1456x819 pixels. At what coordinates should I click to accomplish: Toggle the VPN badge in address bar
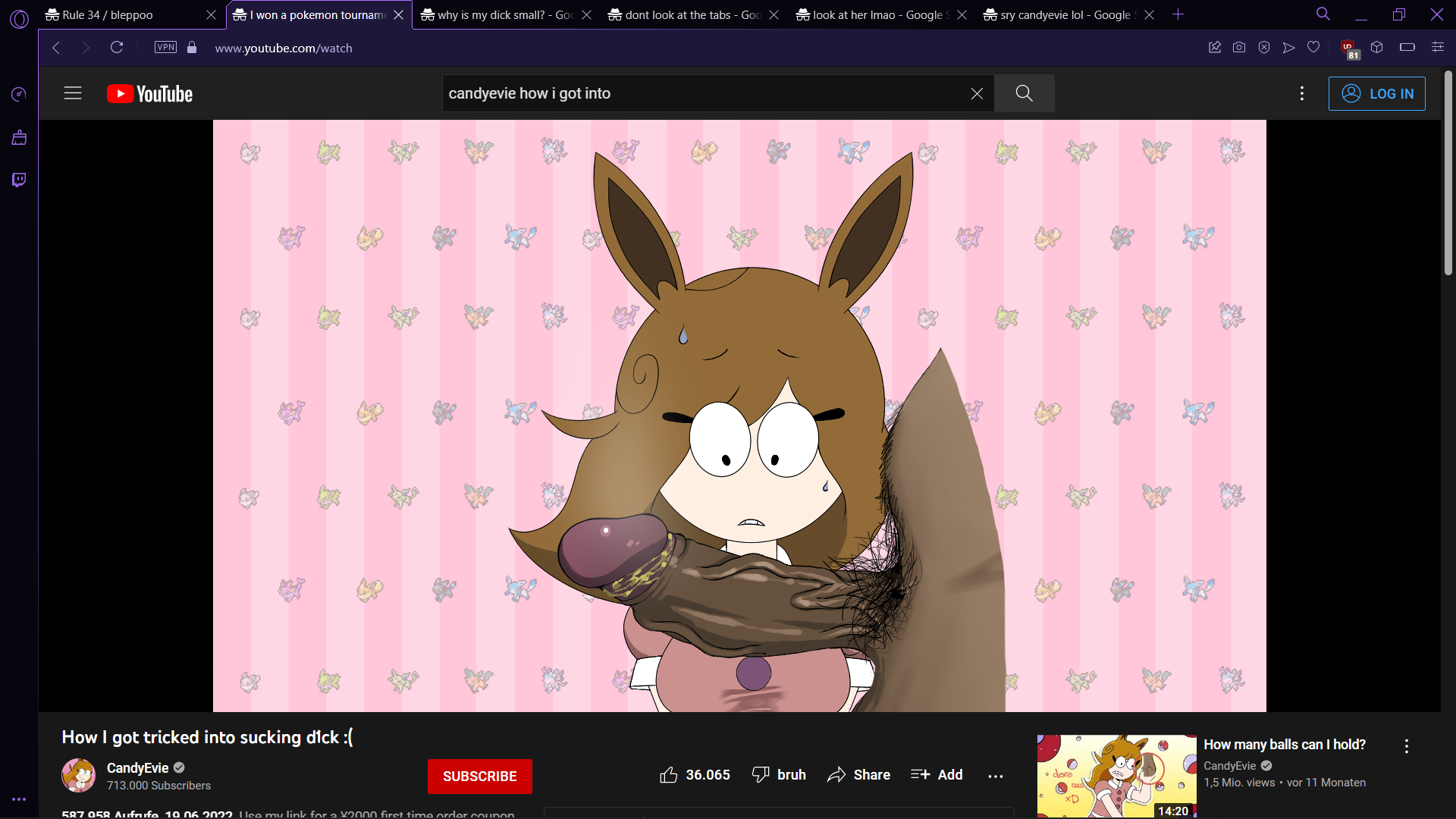click(x=165, y=47)
